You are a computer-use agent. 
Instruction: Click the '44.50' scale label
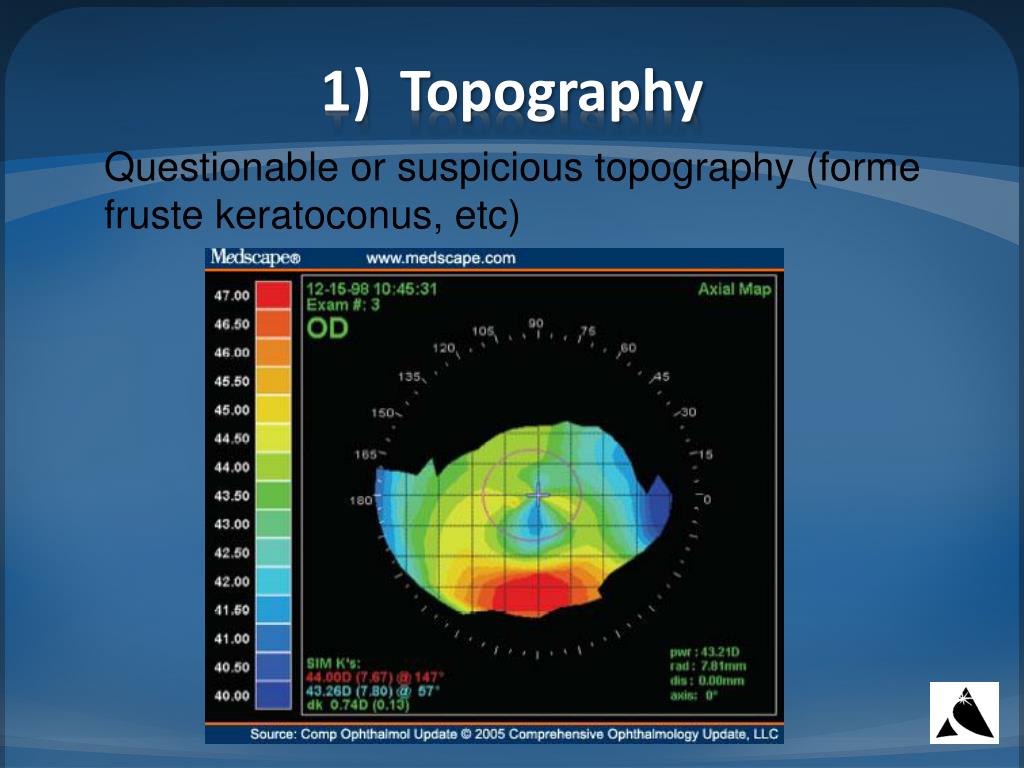click(x=232, y=438)
